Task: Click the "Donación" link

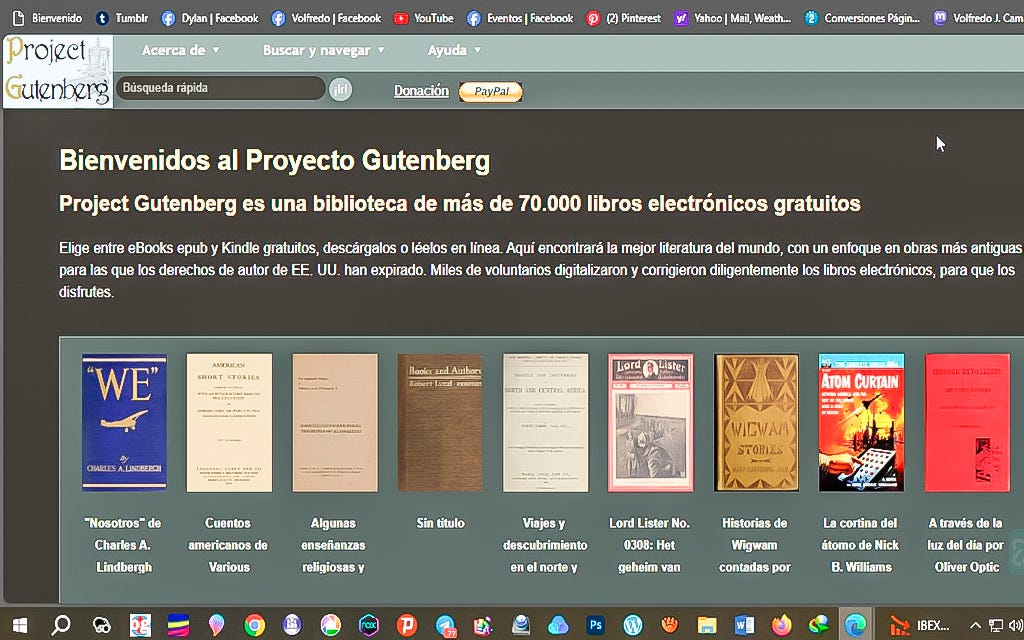Action: 420,91
